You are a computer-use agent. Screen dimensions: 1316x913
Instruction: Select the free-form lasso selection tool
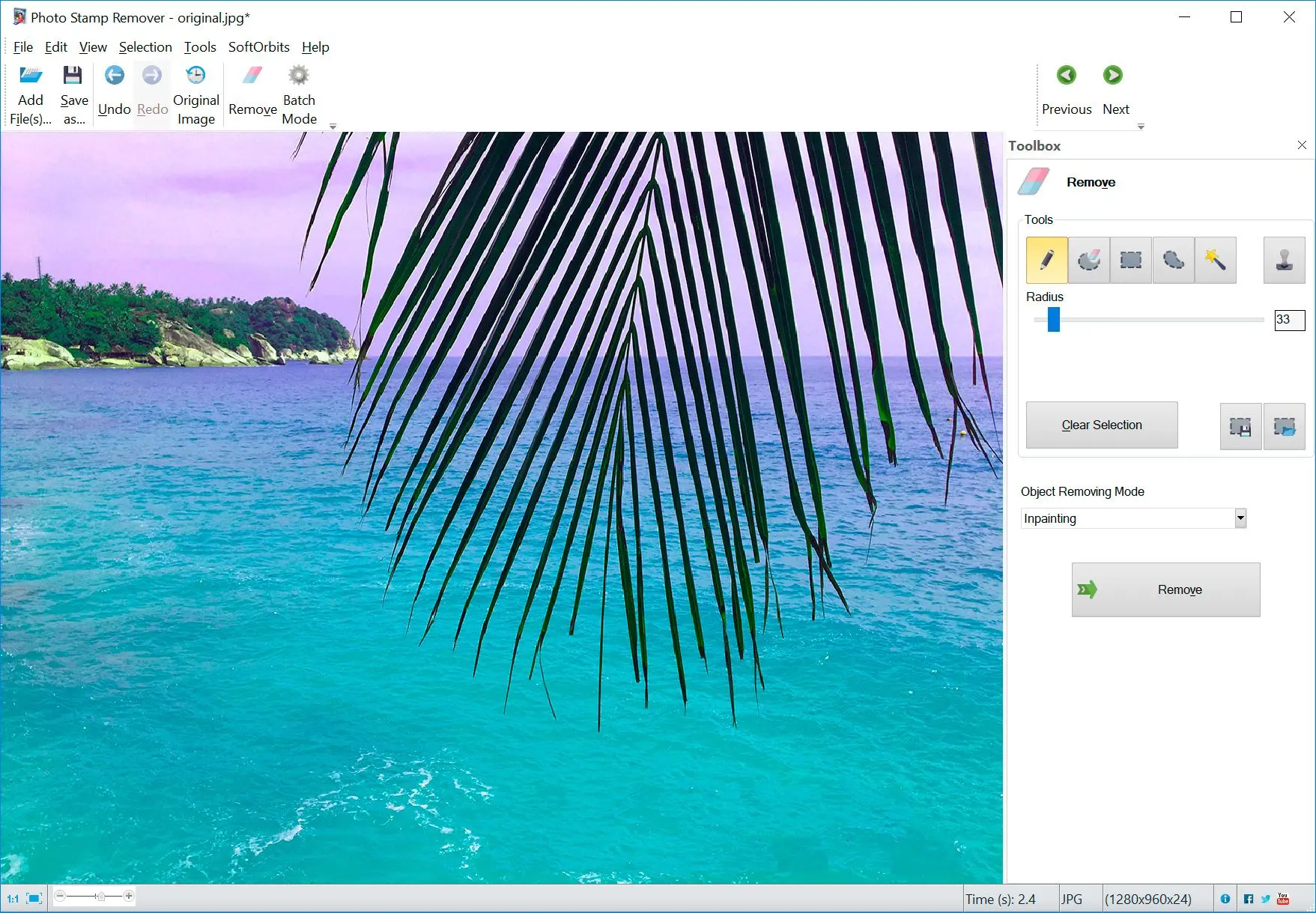tap(1173, 260)
